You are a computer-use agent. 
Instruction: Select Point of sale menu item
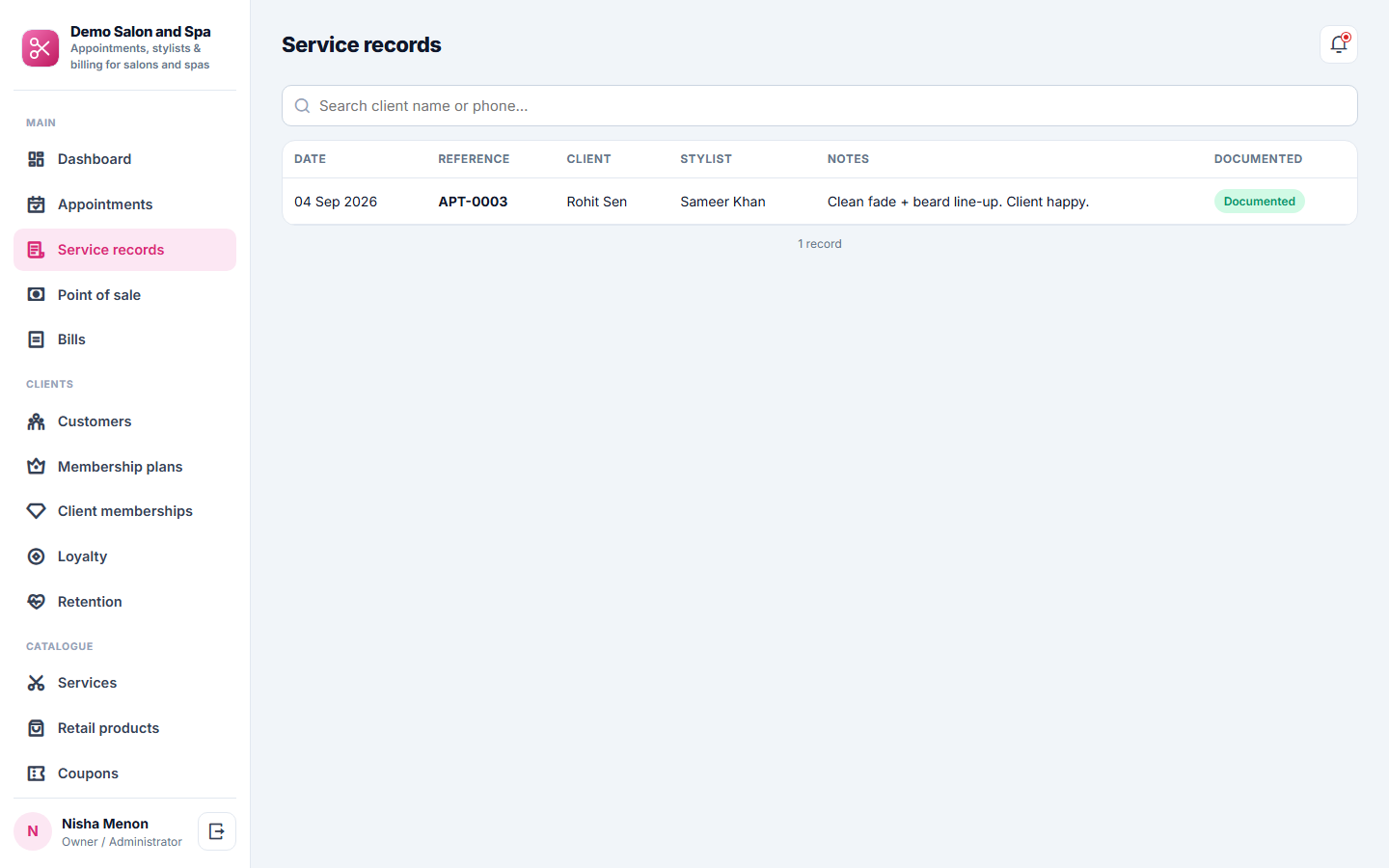[x=124, y=295]
